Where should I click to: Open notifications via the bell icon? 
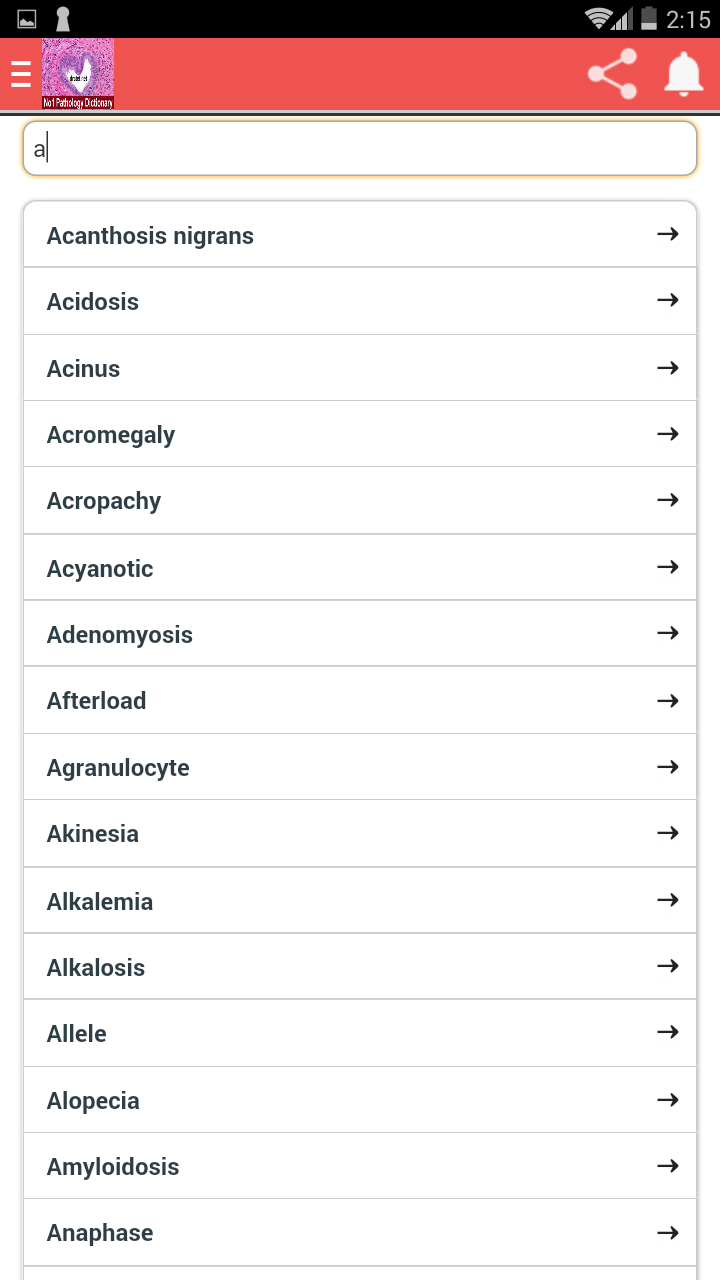(x=683, y=73)
